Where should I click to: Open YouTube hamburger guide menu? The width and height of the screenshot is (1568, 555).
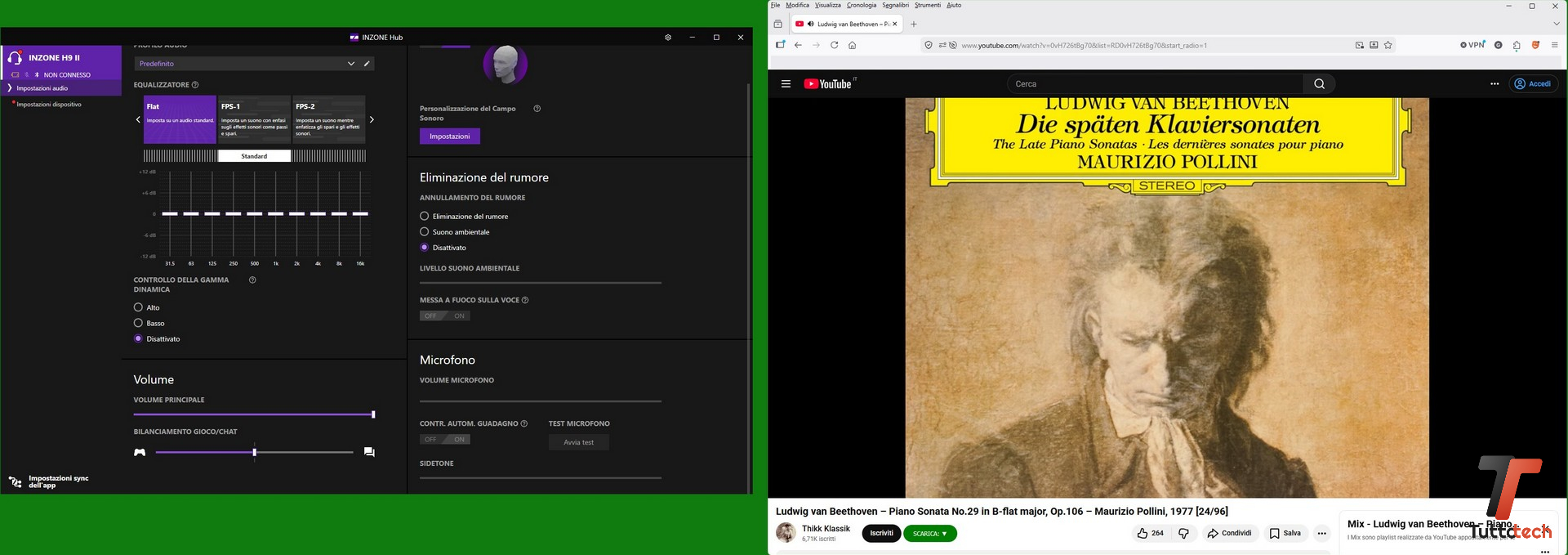[786, 84]
